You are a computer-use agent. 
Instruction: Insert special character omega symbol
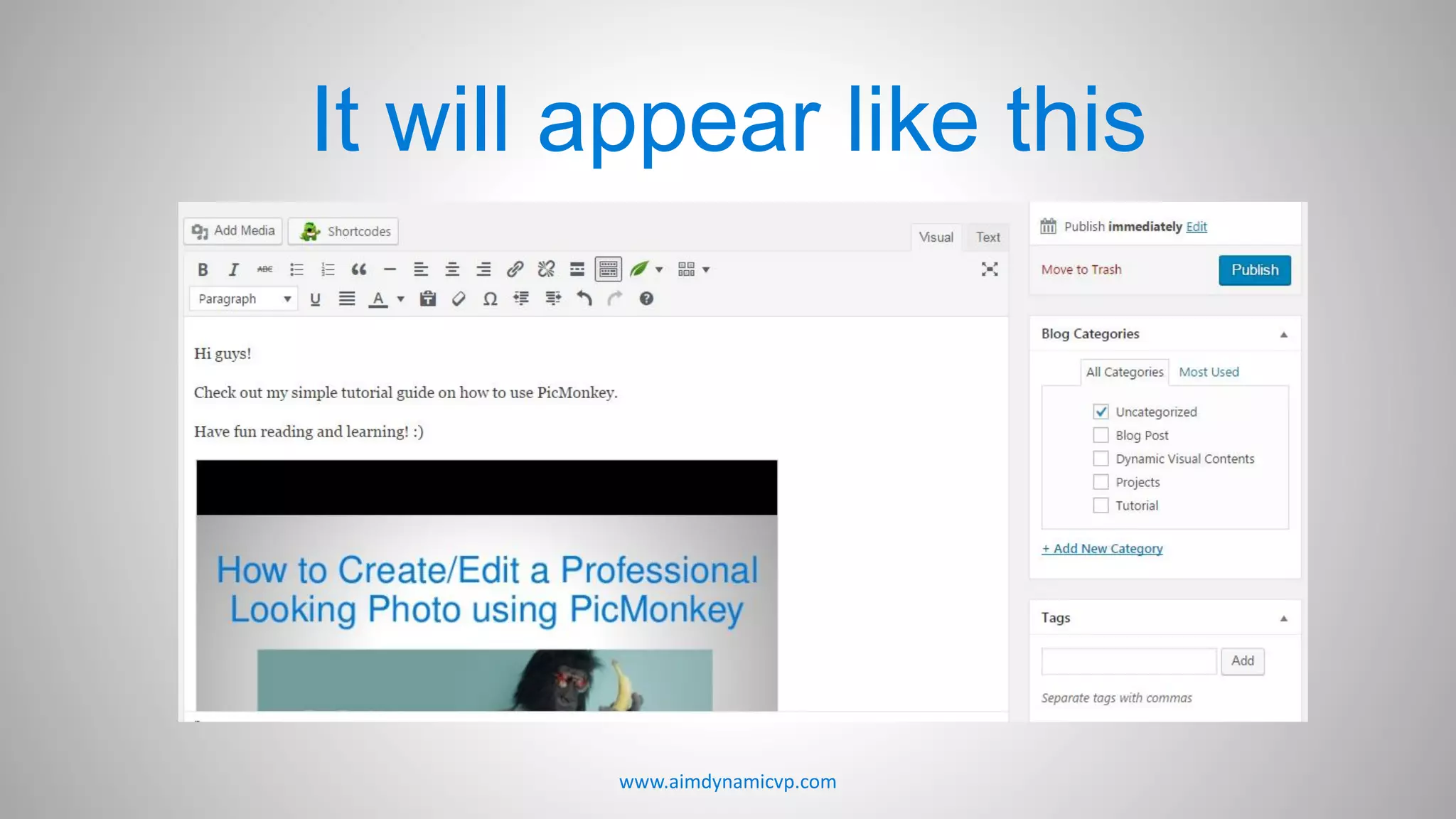tap(490, 299)
